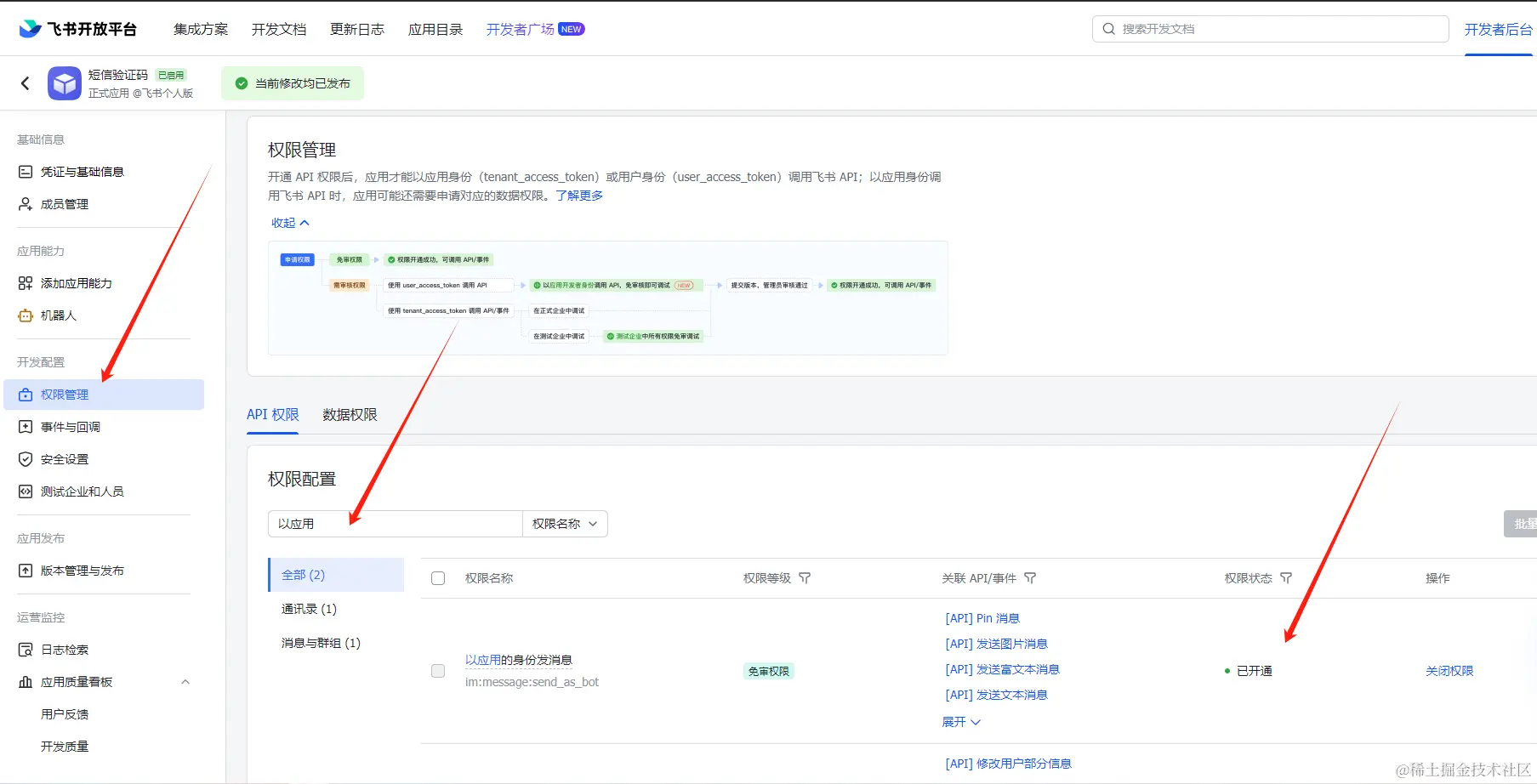This screenshot has height=784, width=1537.
Task: Check the 以应用的身份发消息 row checkbox
Action: click(438, 671)
